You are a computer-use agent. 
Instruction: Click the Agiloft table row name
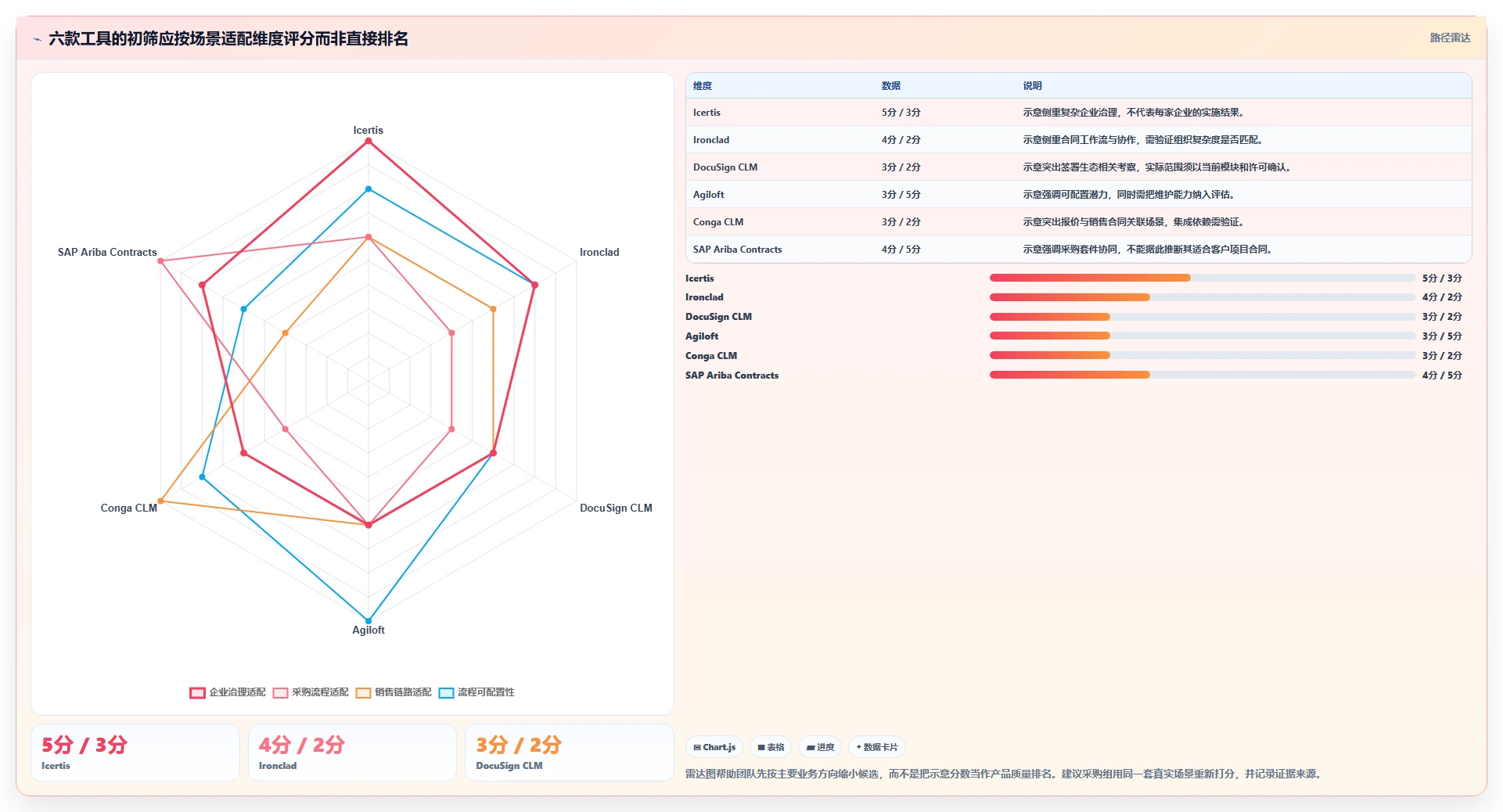pyautogui.click(x=709, y=195)
